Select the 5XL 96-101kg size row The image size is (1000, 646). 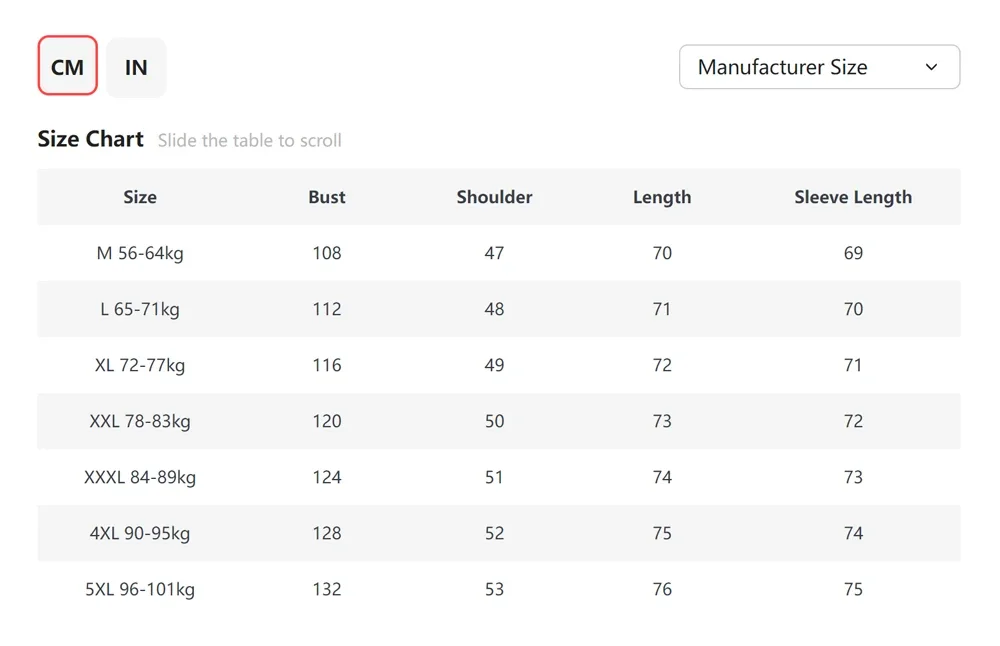(140, 589)
